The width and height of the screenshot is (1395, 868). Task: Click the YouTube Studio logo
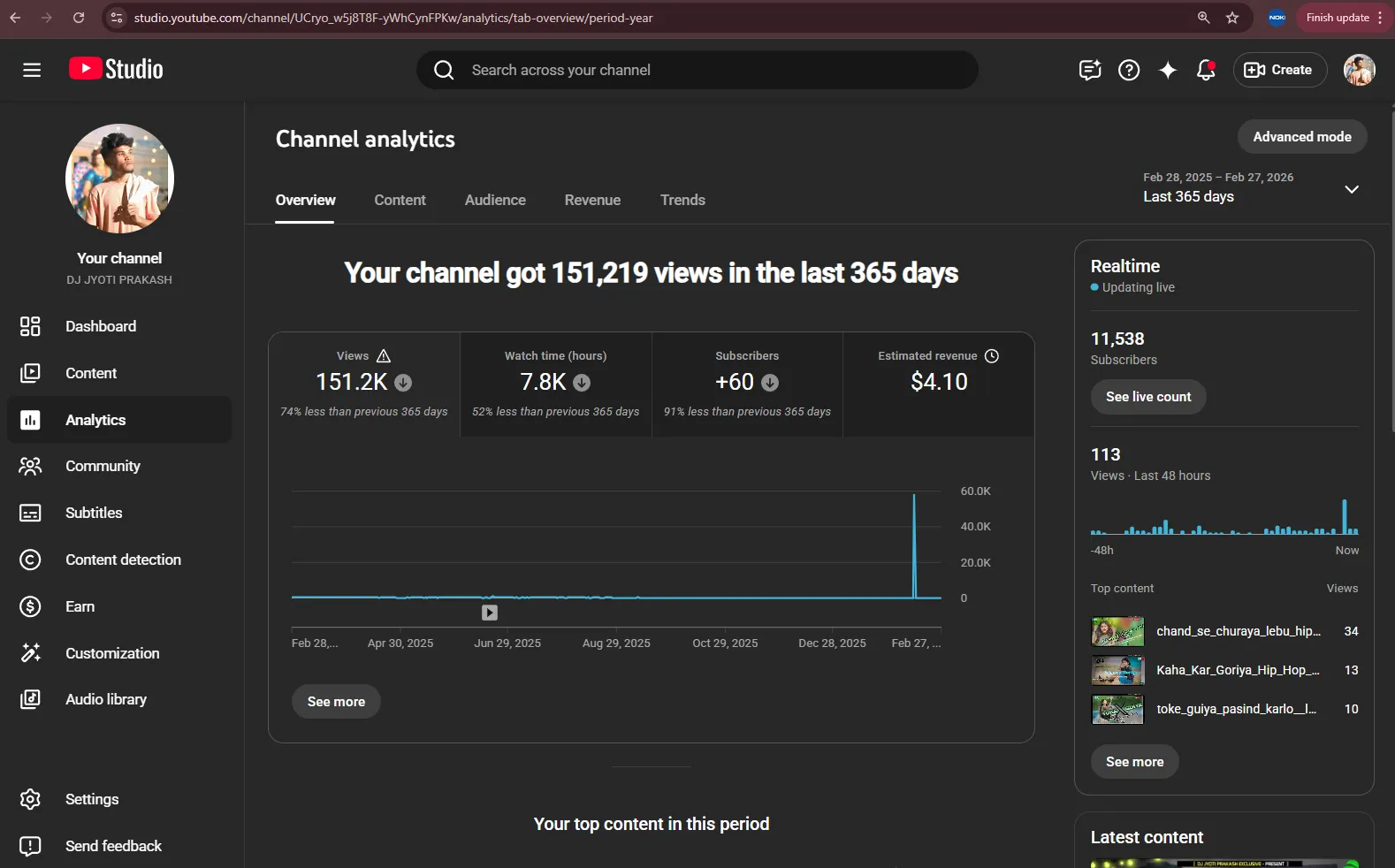click(116, 69)
